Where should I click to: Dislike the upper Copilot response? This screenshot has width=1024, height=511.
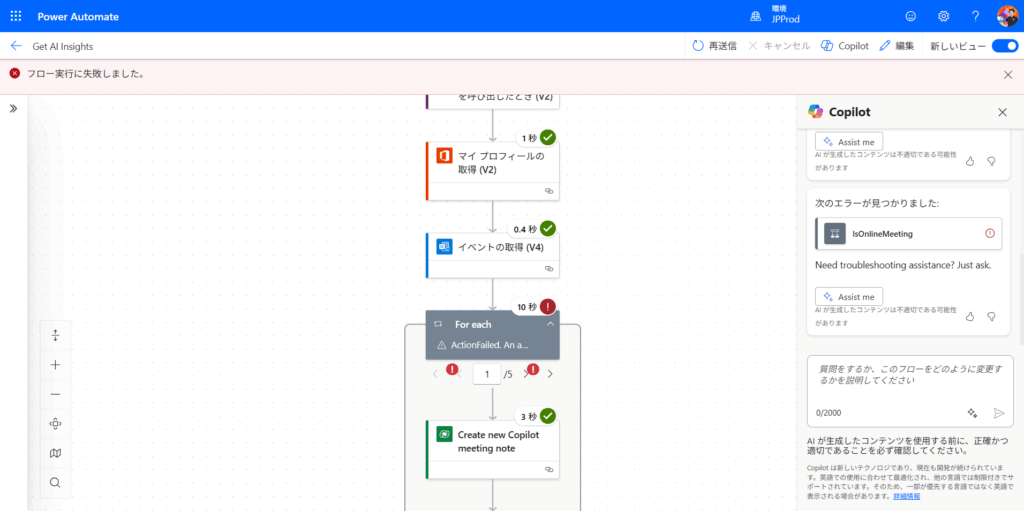[x=991, y=161]
